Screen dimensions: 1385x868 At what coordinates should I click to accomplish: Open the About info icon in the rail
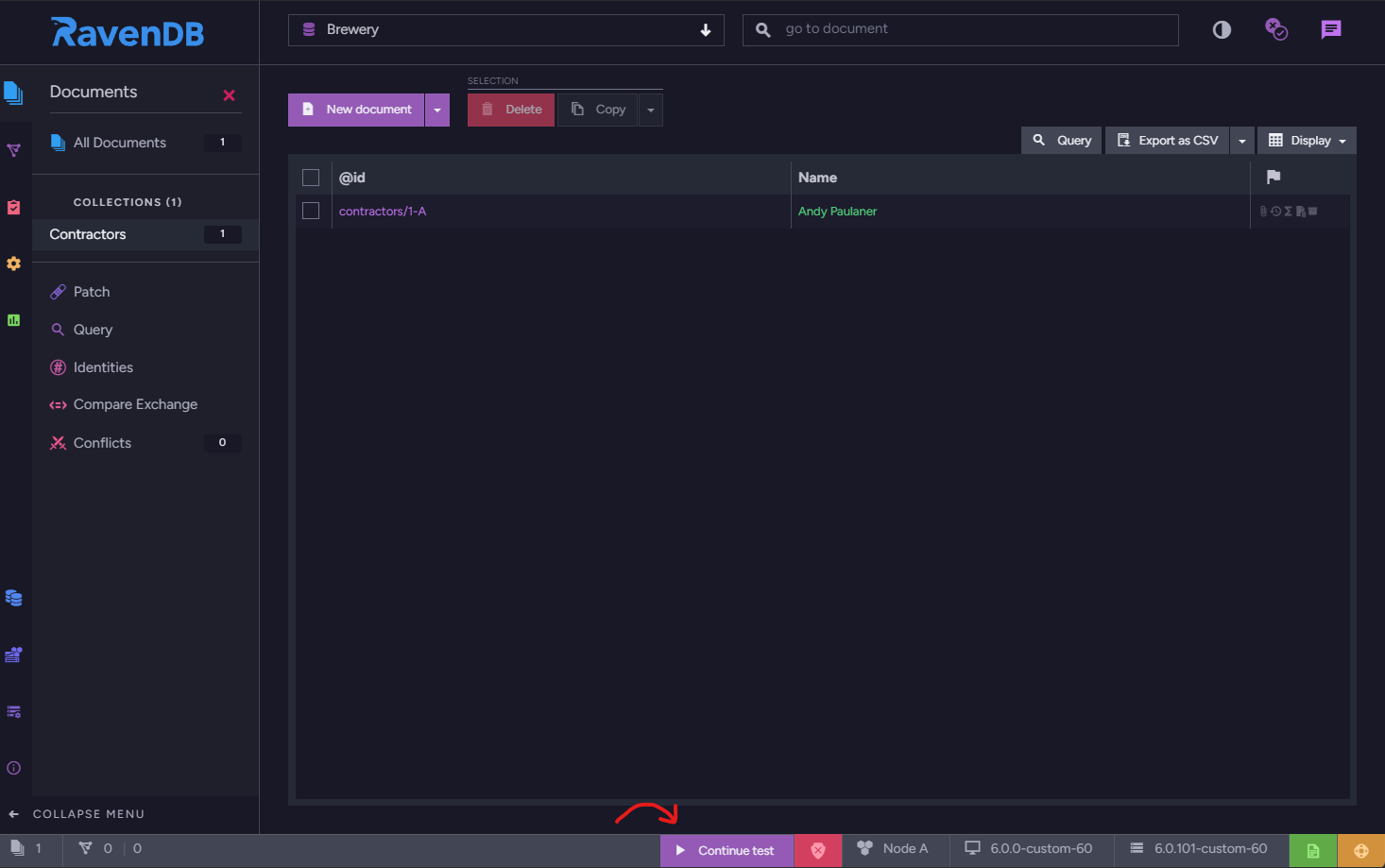pos(13,768)
